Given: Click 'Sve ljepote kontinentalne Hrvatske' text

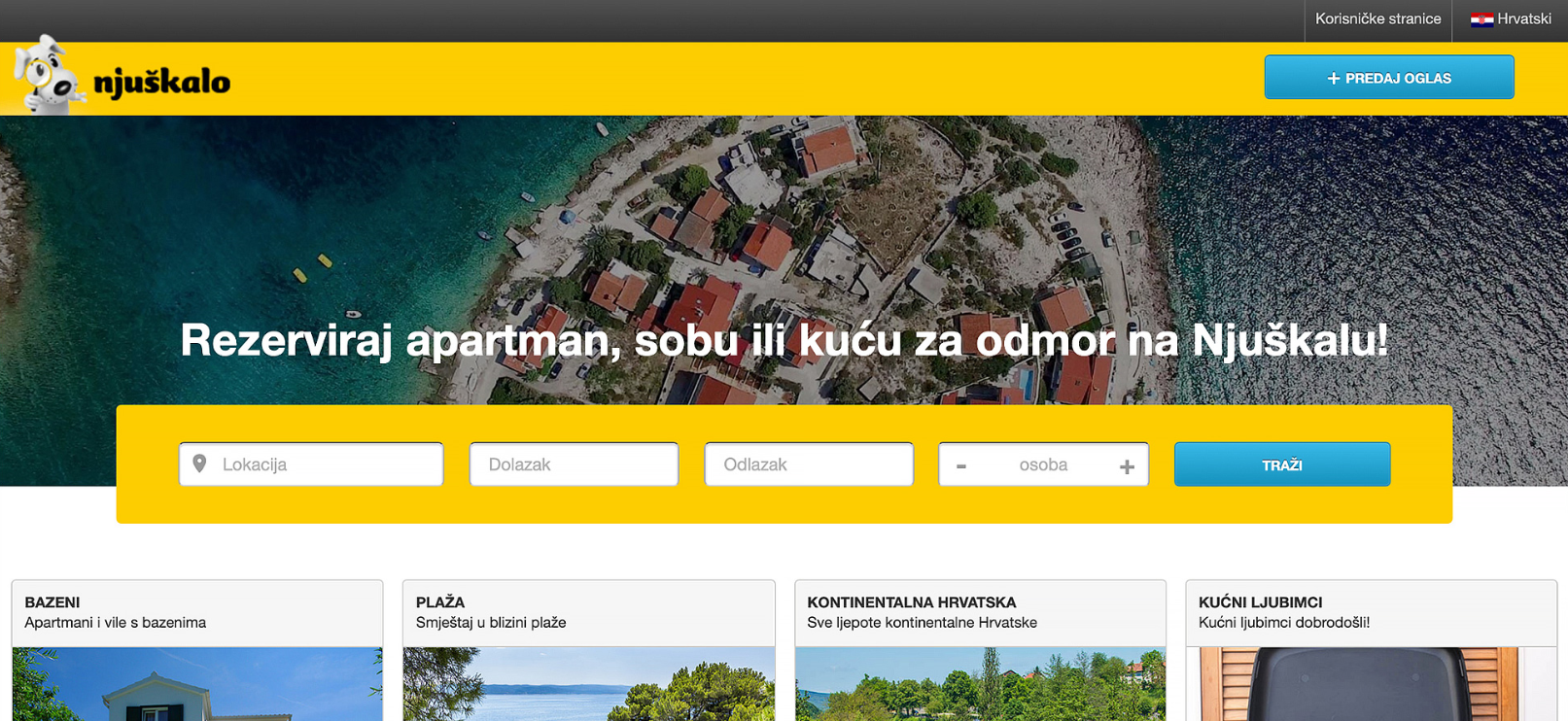Looking at the screenshot, I should (923, 623).
